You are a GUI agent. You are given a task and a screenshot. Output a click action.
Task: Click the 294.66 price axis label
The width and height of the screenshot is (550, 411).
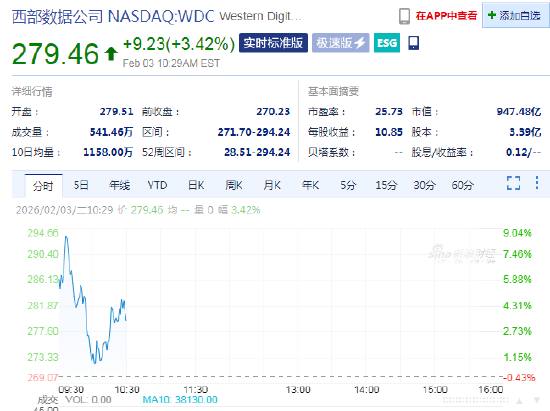pyautogui.click(x=43, y=233)
